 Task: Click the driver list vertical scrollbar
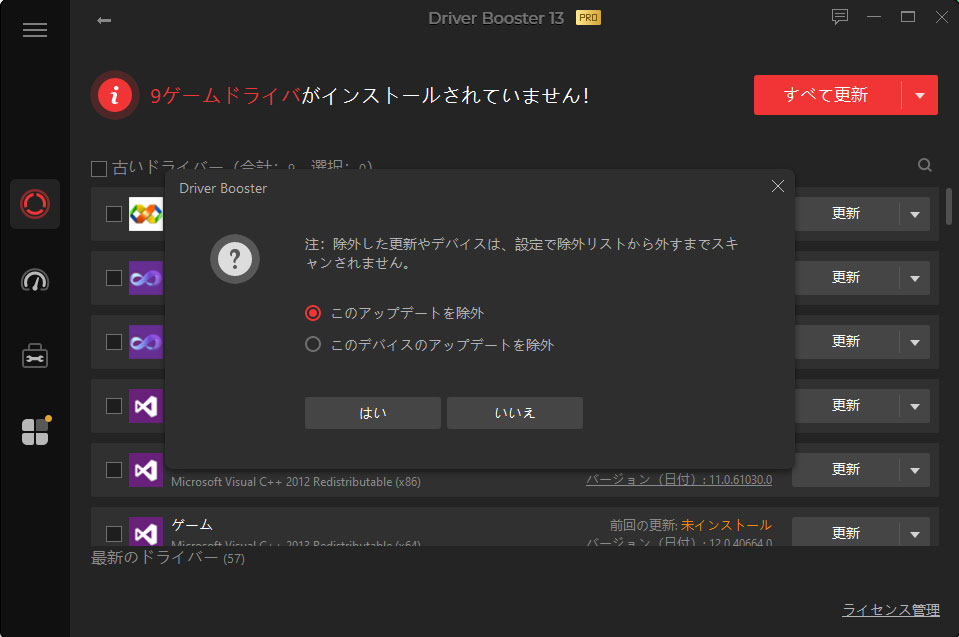click(x=949, y=207)
